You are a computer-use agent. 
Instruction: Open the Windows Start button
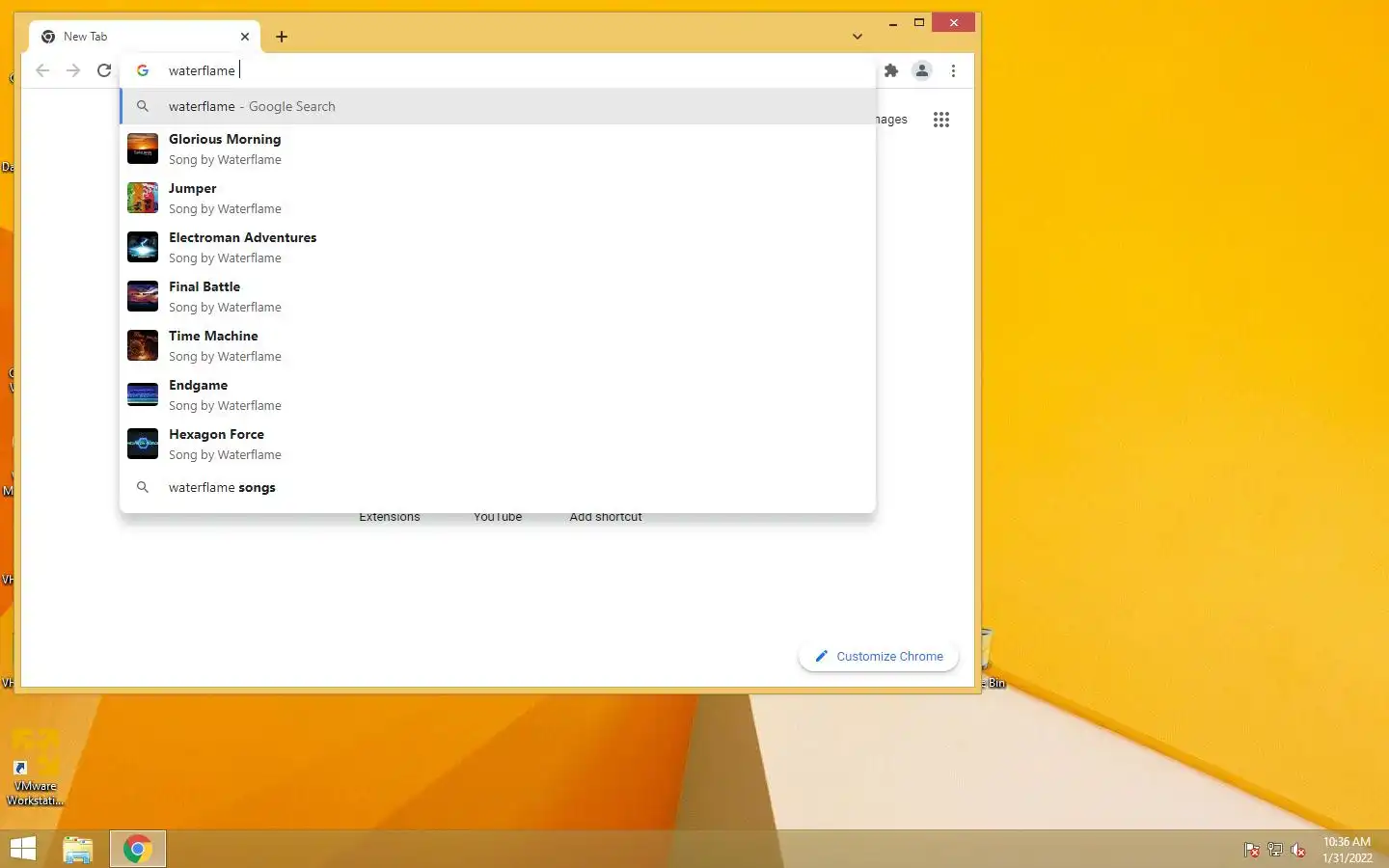pyautogui.click(x=23, y=849)
